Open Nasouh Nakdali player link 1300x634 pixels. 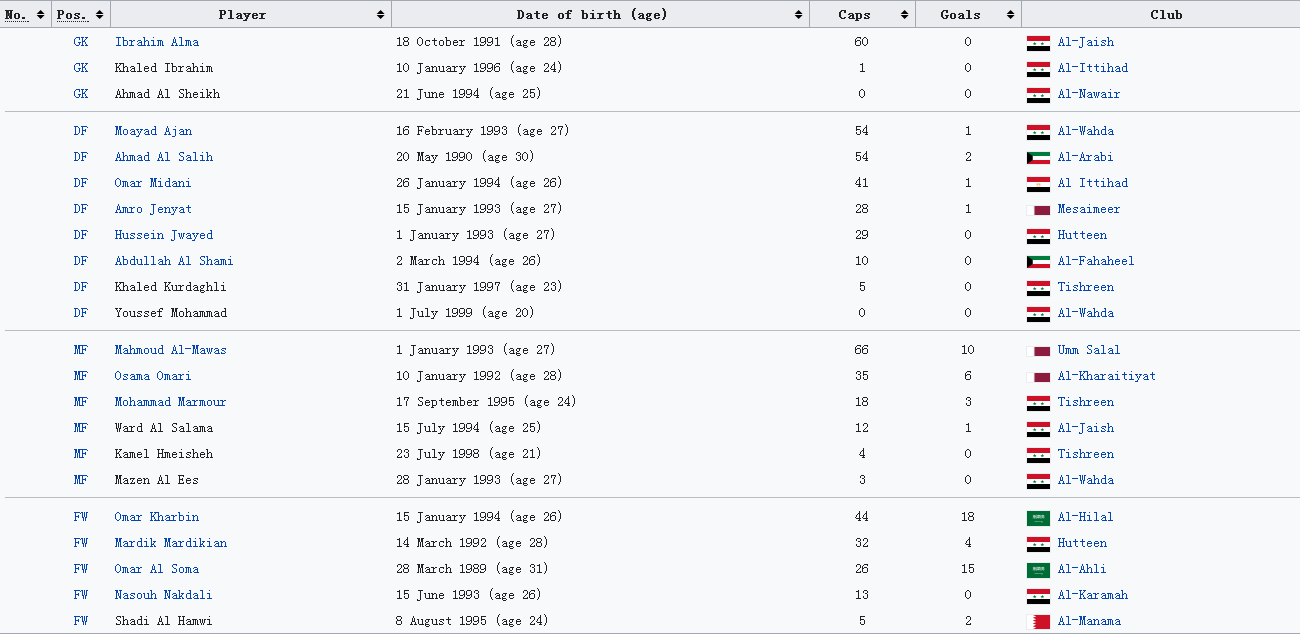point(164,595)
